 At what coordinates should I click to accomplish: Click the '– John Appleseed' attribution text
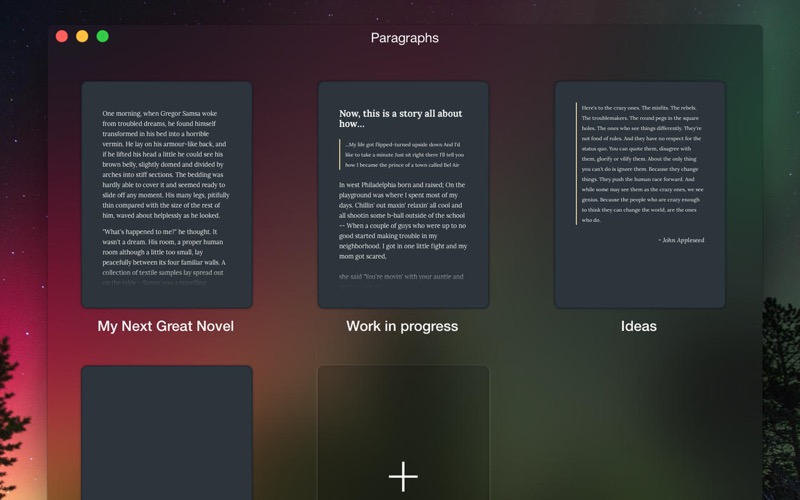(681, 240)
